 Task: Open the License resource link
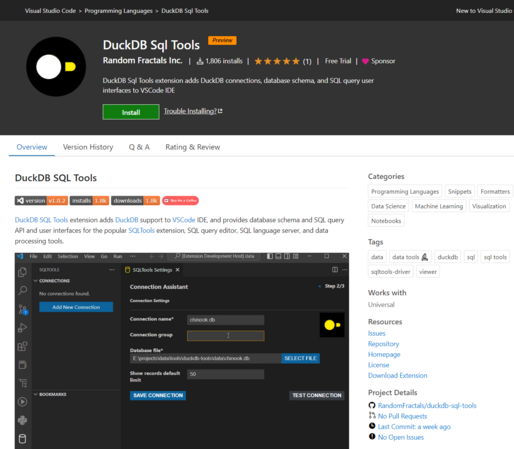pos(378,365)
